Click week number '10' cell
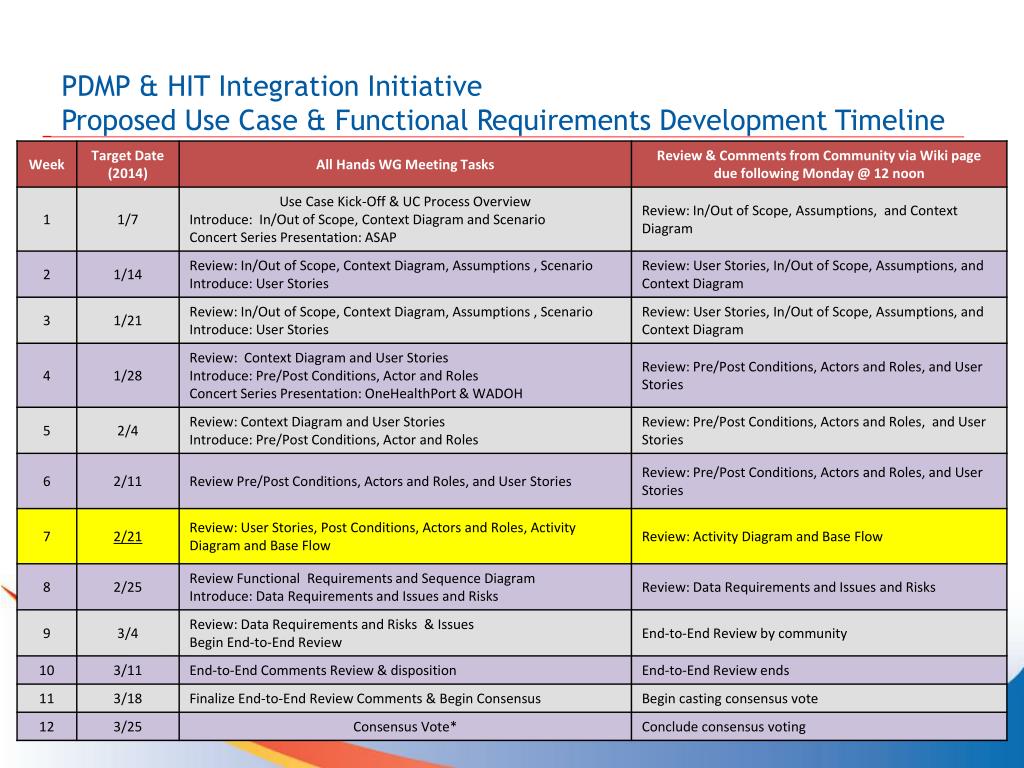The width and height of the screenshot is (1024, 768). (x=46, y=670)
